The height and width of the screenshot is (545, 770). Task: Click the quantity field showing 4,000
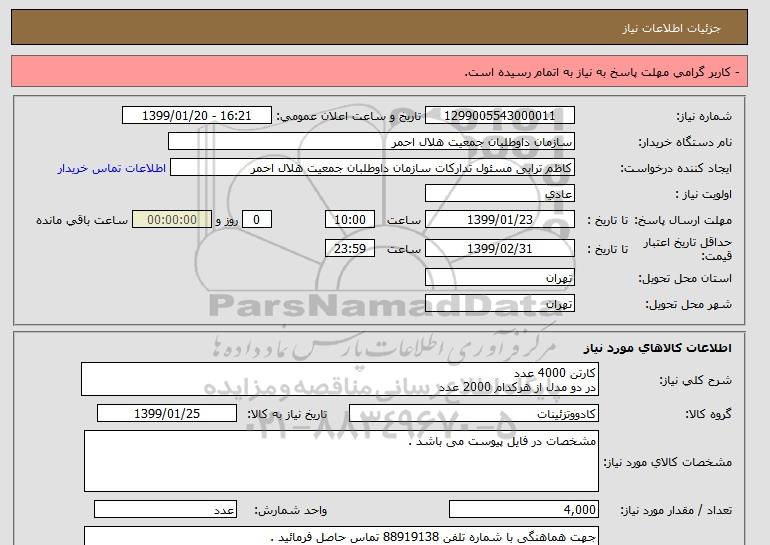[523, 510]
